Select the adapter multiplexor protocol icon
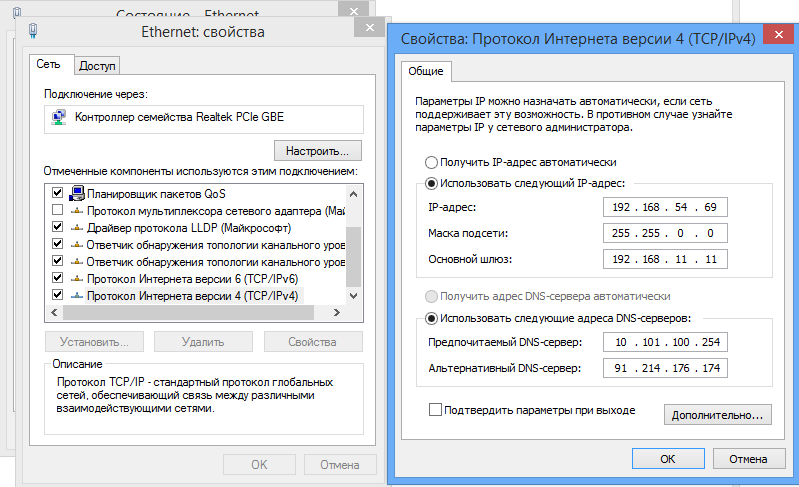Screen dimensions: 799x487 [x=78, y=211]
